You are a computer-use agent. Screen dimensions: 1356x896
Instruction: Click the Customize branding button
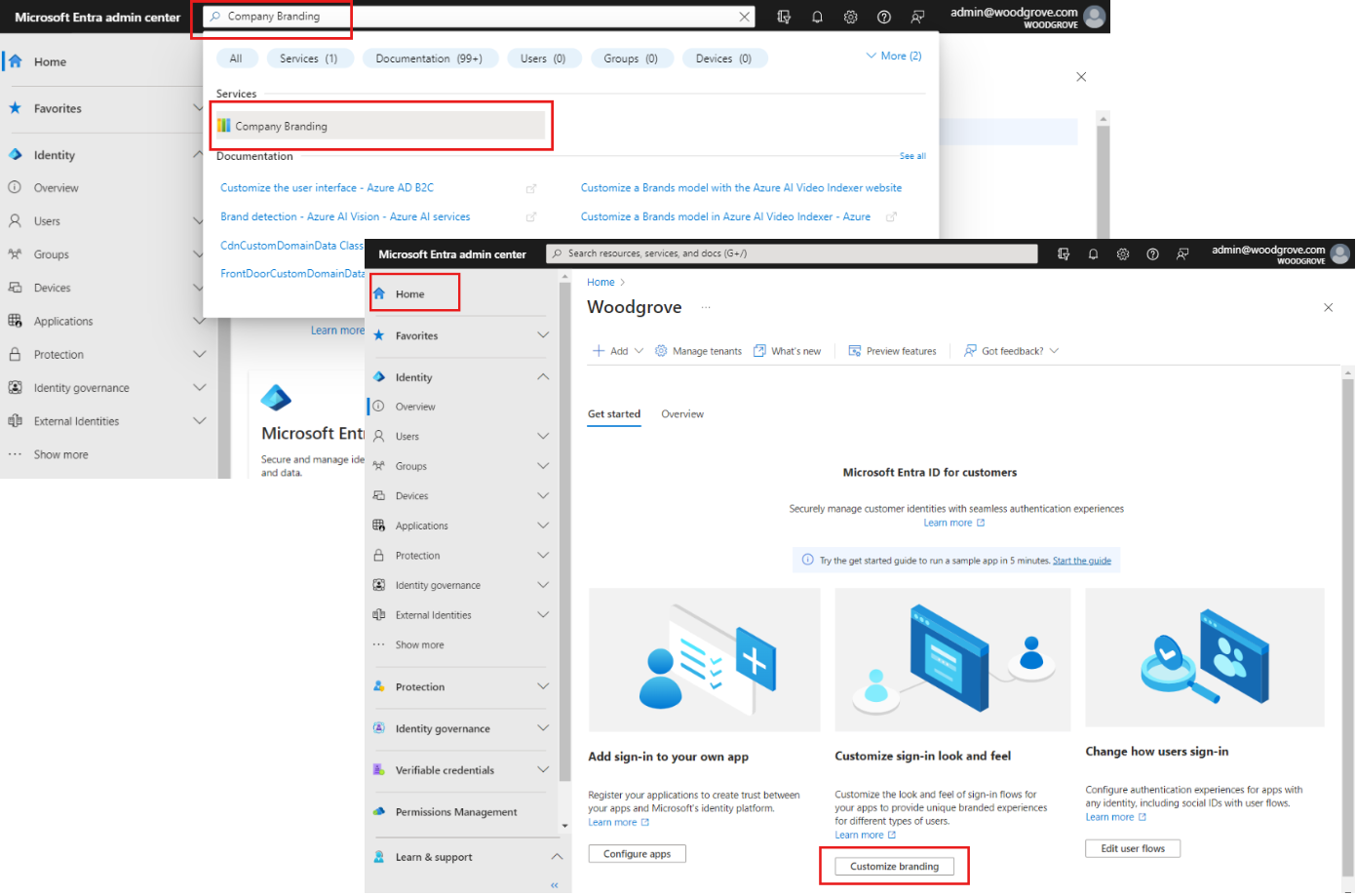coord(895,867)
